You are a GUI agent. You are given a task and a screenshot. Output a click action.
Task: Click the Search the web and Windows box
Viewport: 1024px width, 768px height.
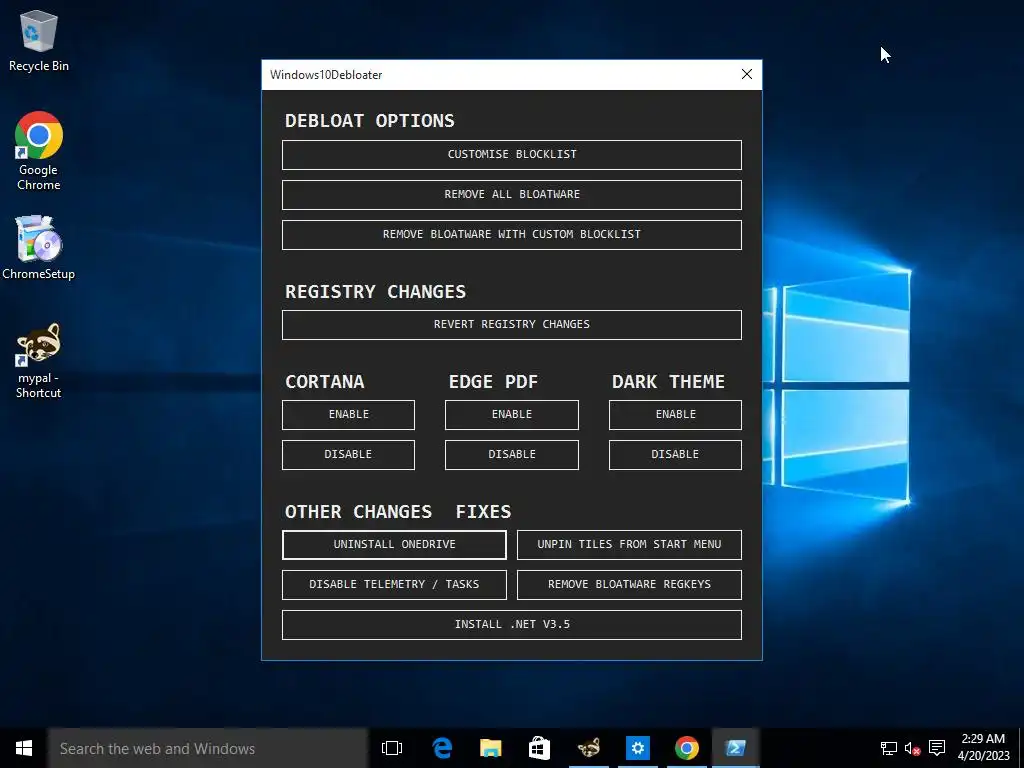tap(208, 748)
